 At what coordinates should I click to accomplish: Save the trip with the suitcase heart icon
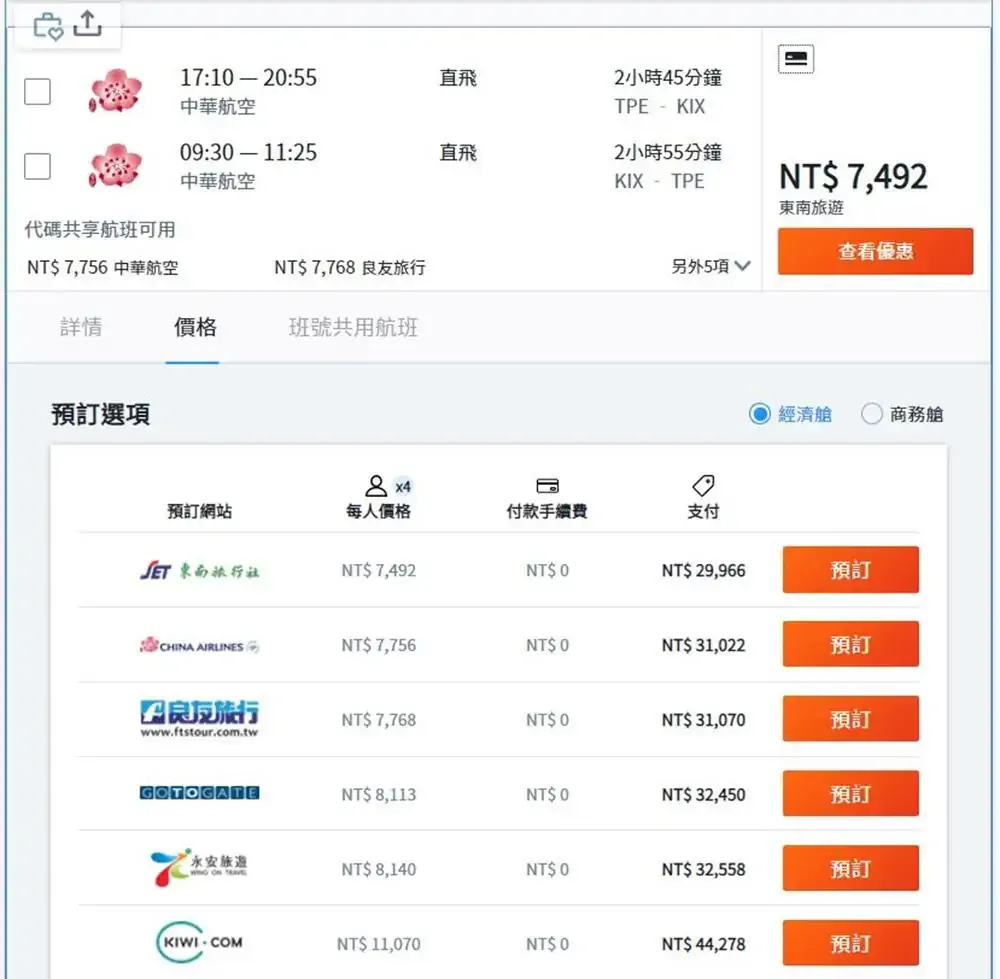click(48, 26)
